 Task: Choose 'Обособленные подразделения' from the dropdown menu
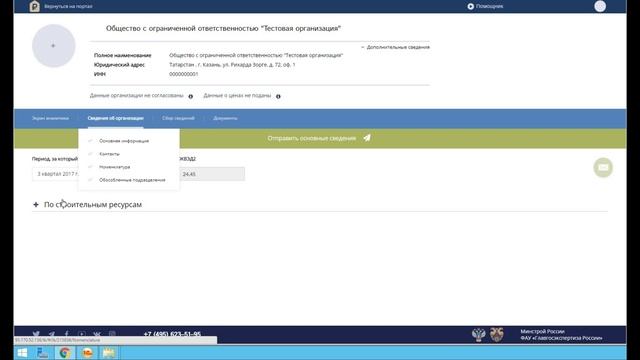click(x=132, y=180)
